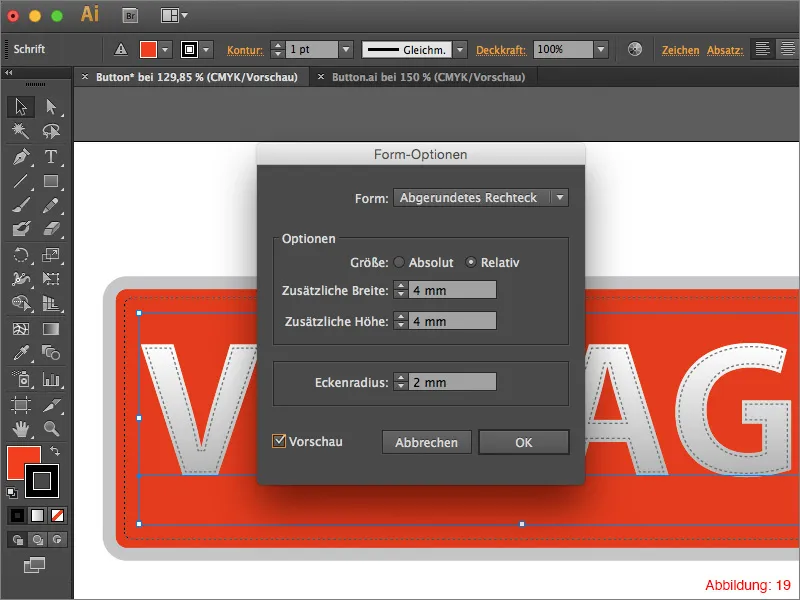800x600 pixels.
Task: Adjust the Eckenradius stepper arrows
Action: tap(401, 382)
